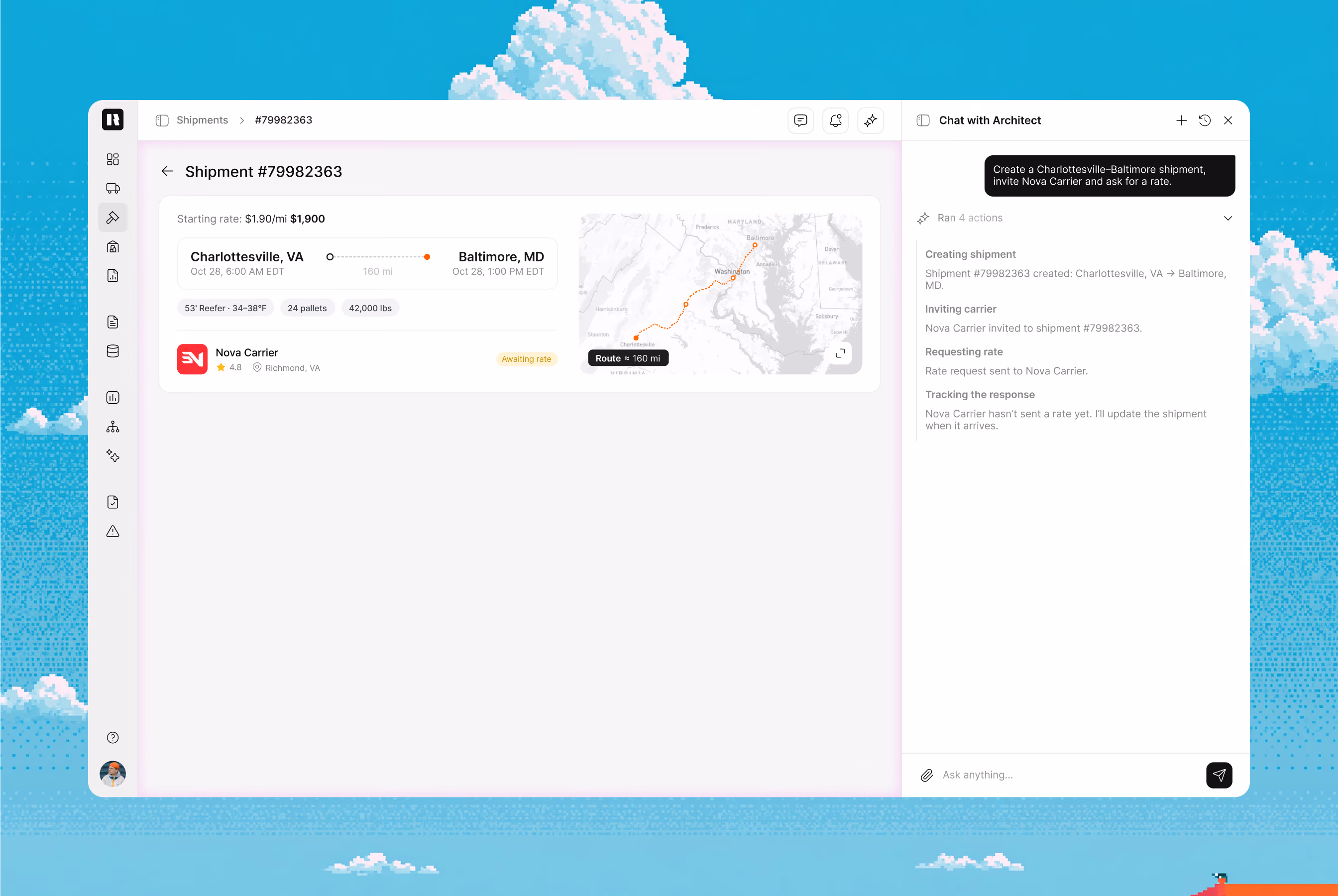
Task: Open the warehouse building icon in sidebar
Action: (112, 247)
